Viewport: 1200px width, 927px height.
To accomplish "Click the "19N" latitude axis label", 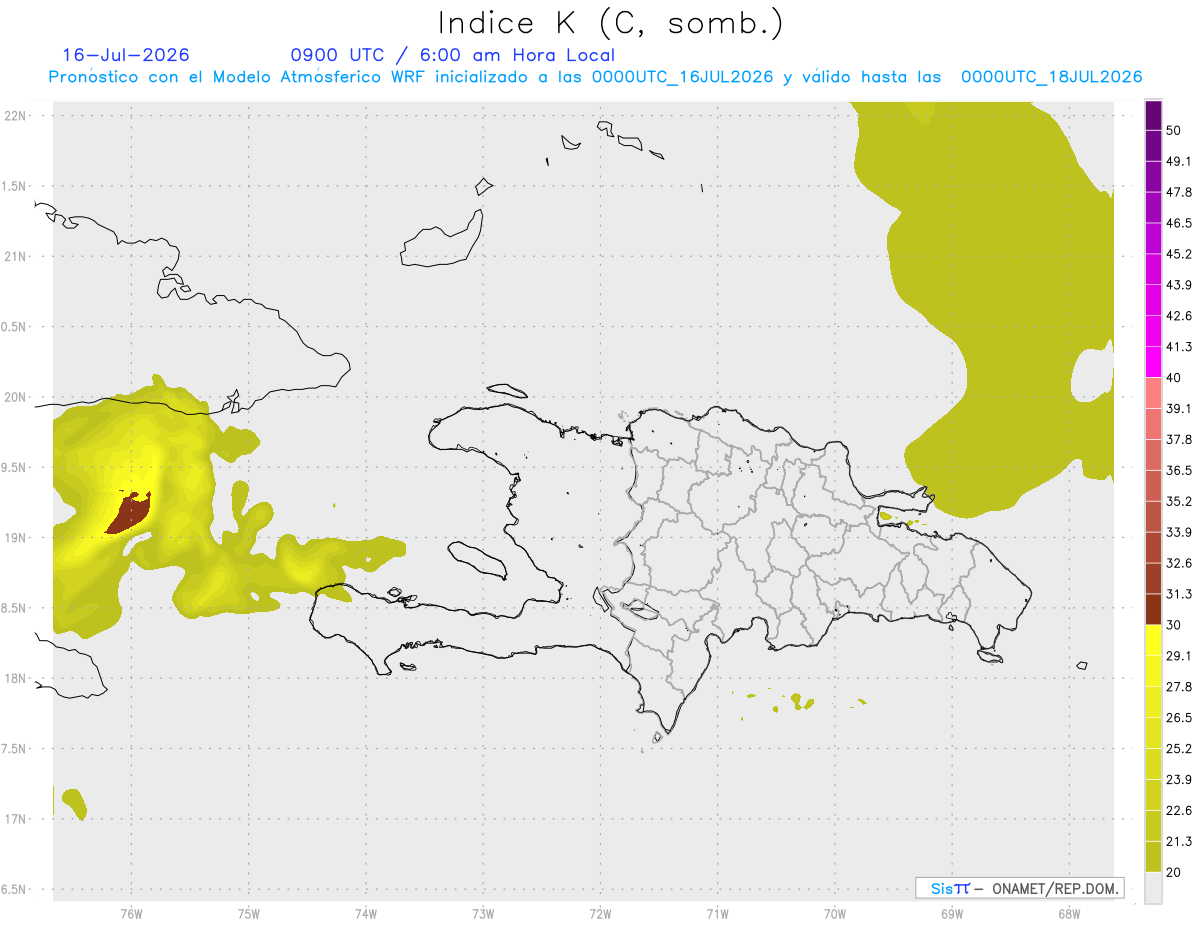I will click(17, 538).
